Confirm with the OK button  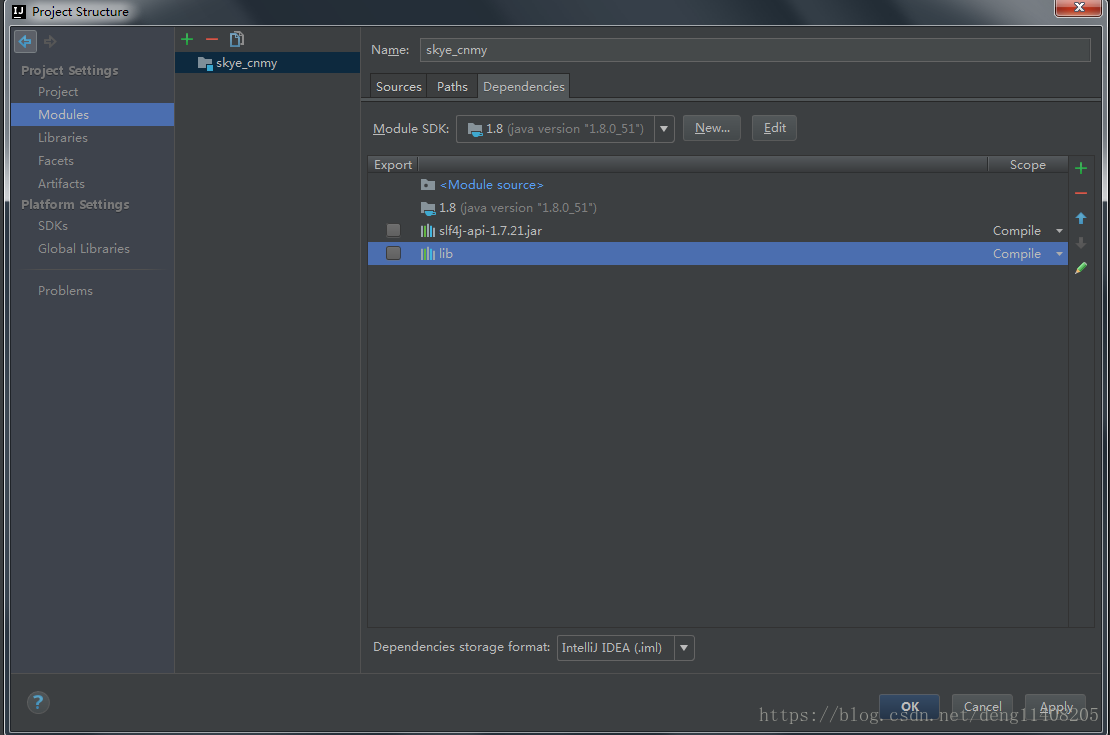click(x=910, y=707)
